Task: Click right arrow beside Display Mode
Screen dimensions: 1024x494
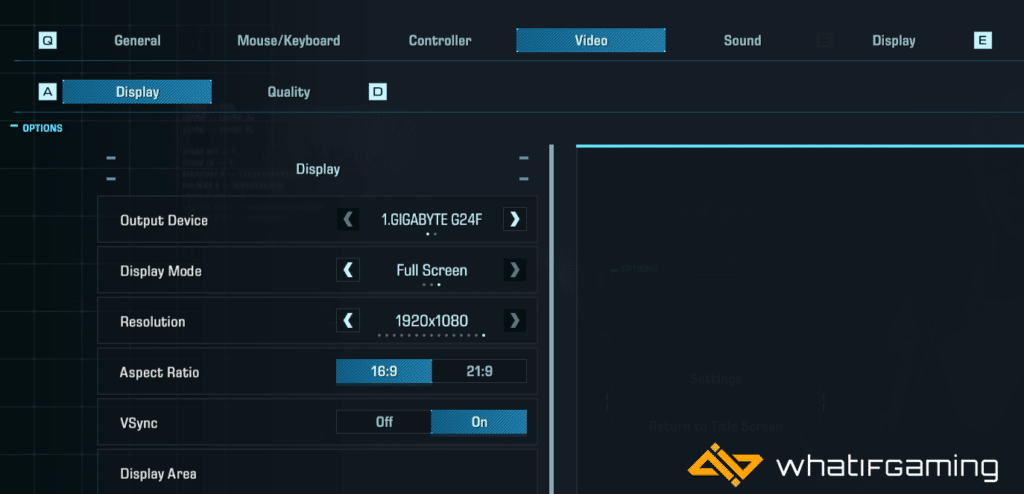Action: pos(514,270)
